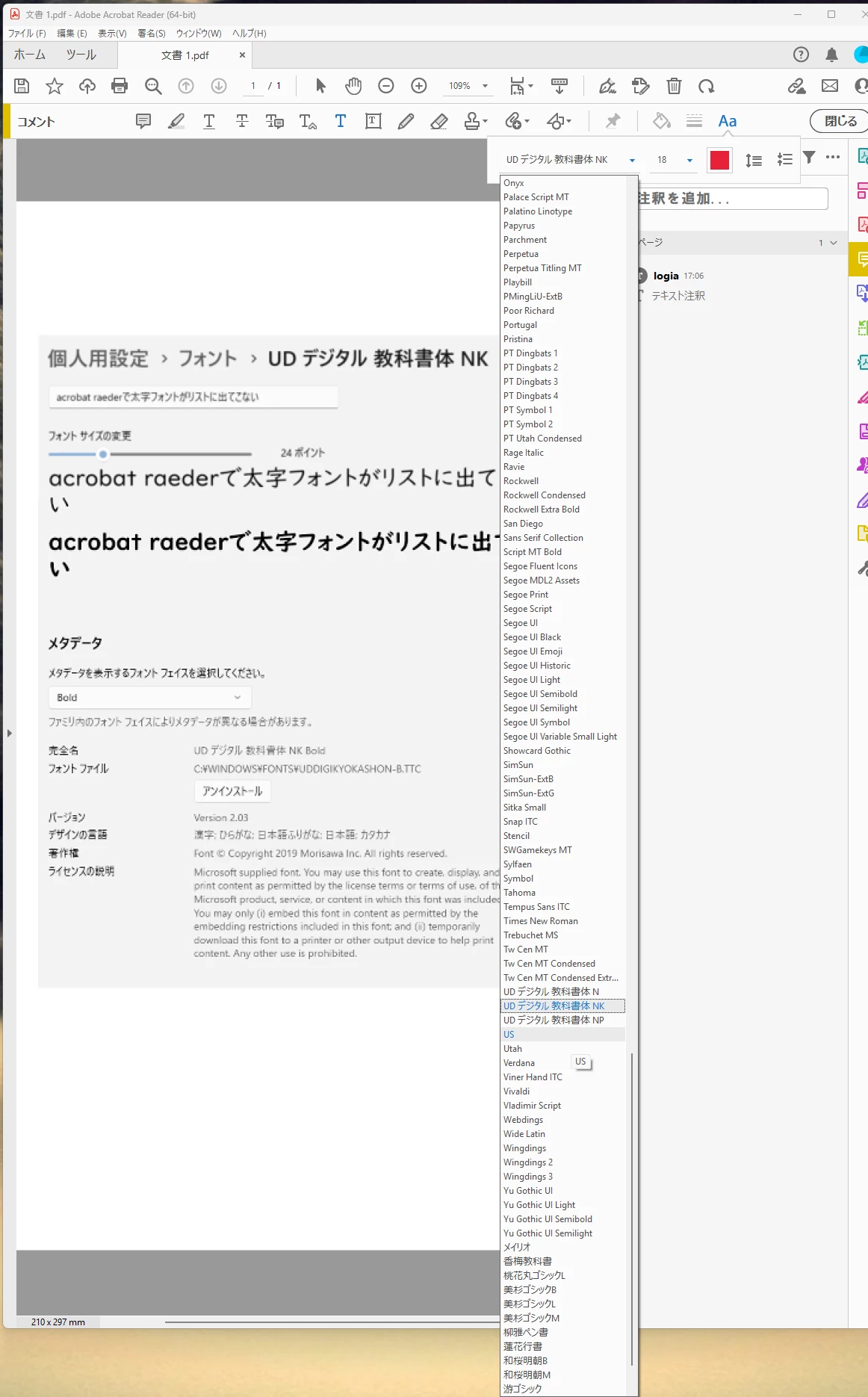The height and width of the screenshot is (1397, 868).
Task: Select the text box tool
Action: [373, 121]
